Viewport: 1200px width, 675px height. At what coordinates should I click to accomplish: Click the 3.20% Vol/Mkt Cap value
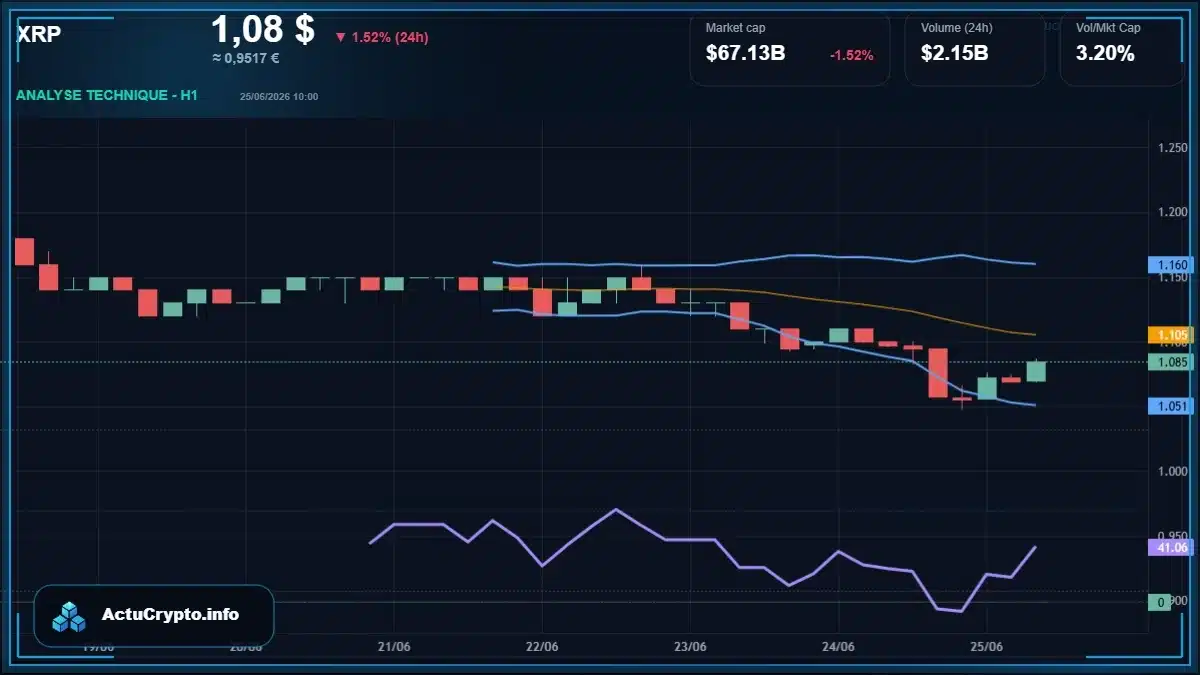pos(1105,54)
